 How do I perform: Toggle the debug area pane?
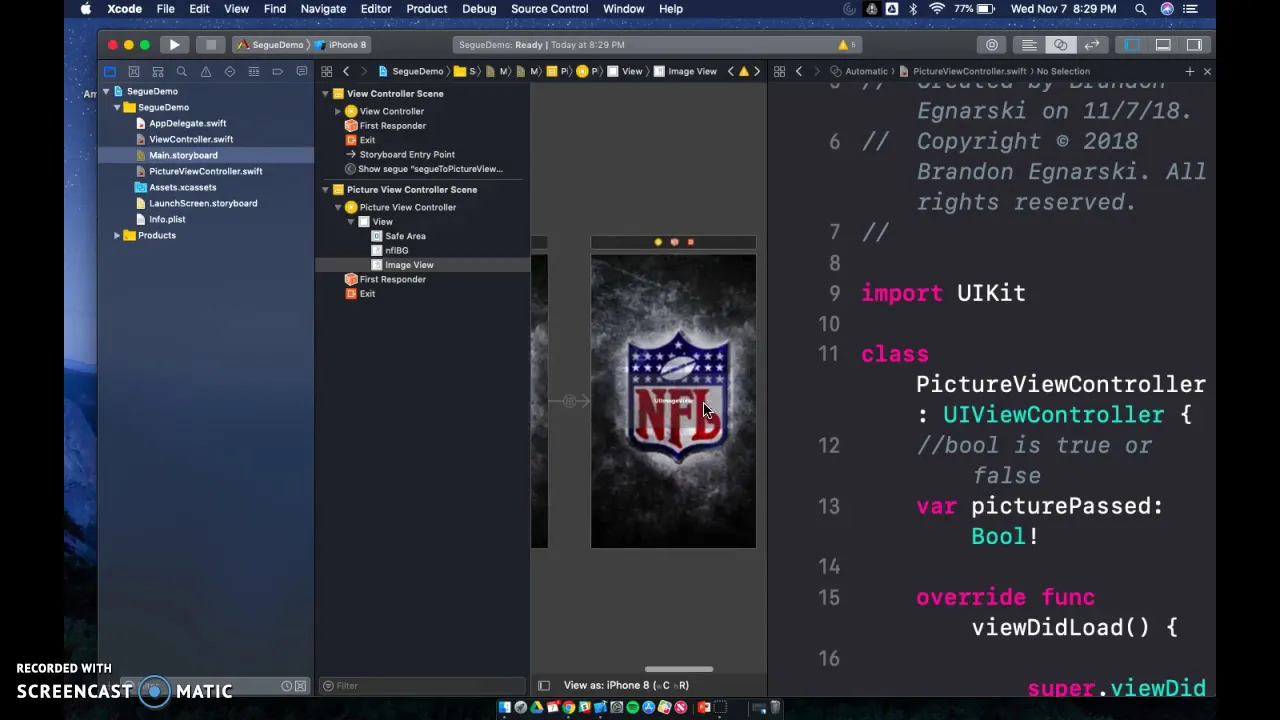[1163, 45]
